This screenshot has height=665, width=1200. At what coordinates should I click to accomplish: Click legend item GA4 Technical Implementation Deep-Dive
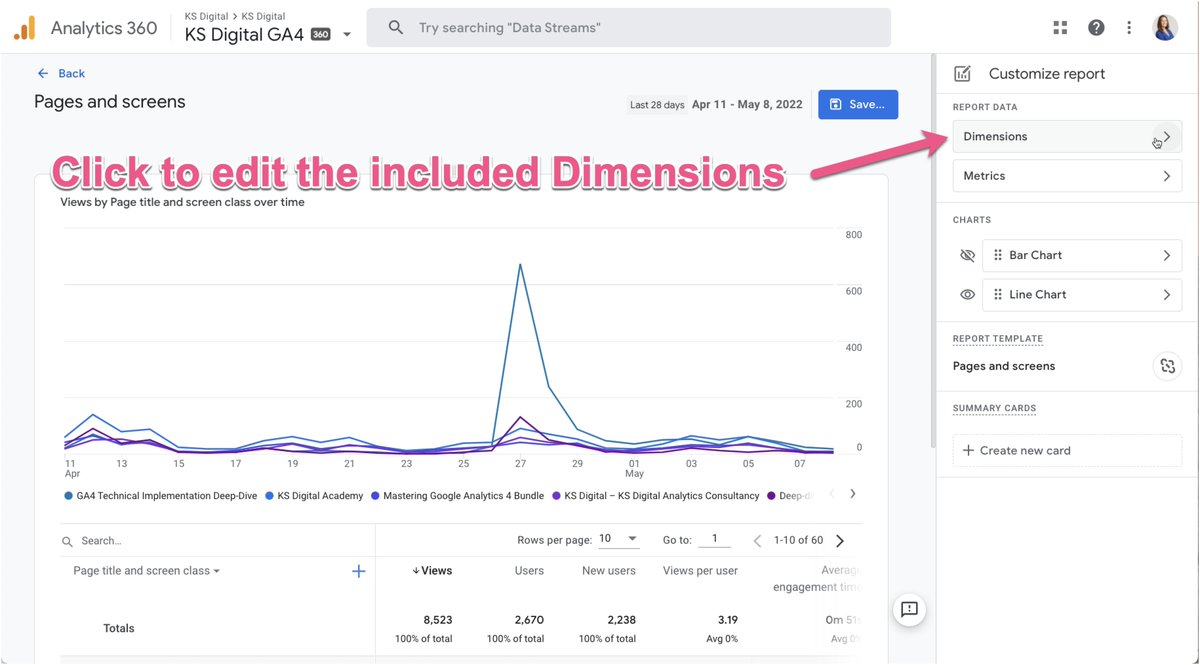161,496
